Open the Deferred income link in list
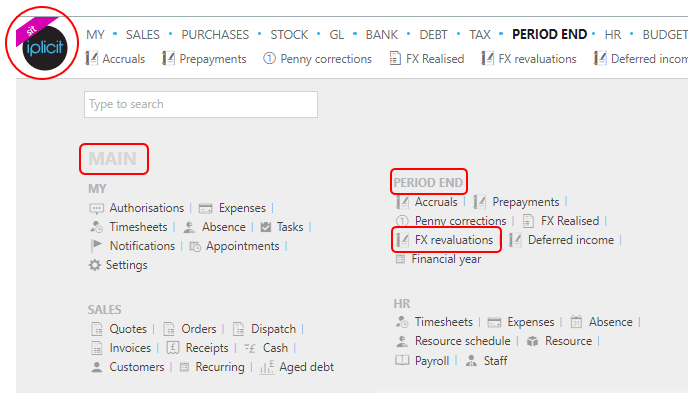Viewport: 688px width, 393px height. tap(571, 240)
